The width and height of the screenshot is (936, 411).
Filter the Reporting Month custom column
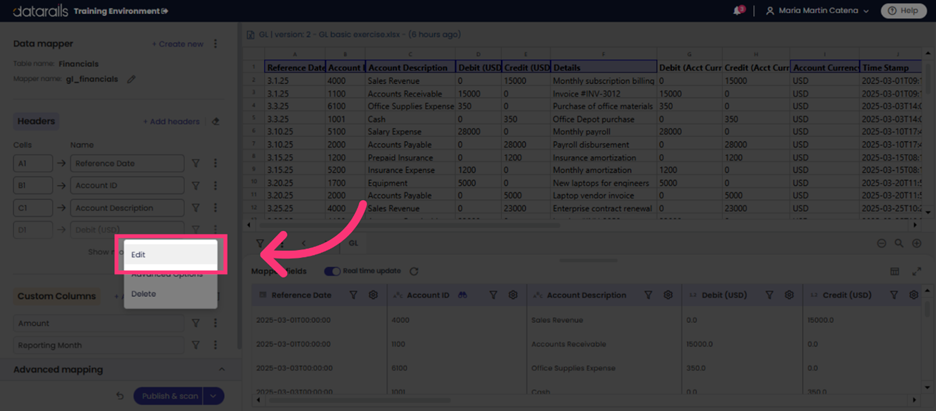pos(195,345)
